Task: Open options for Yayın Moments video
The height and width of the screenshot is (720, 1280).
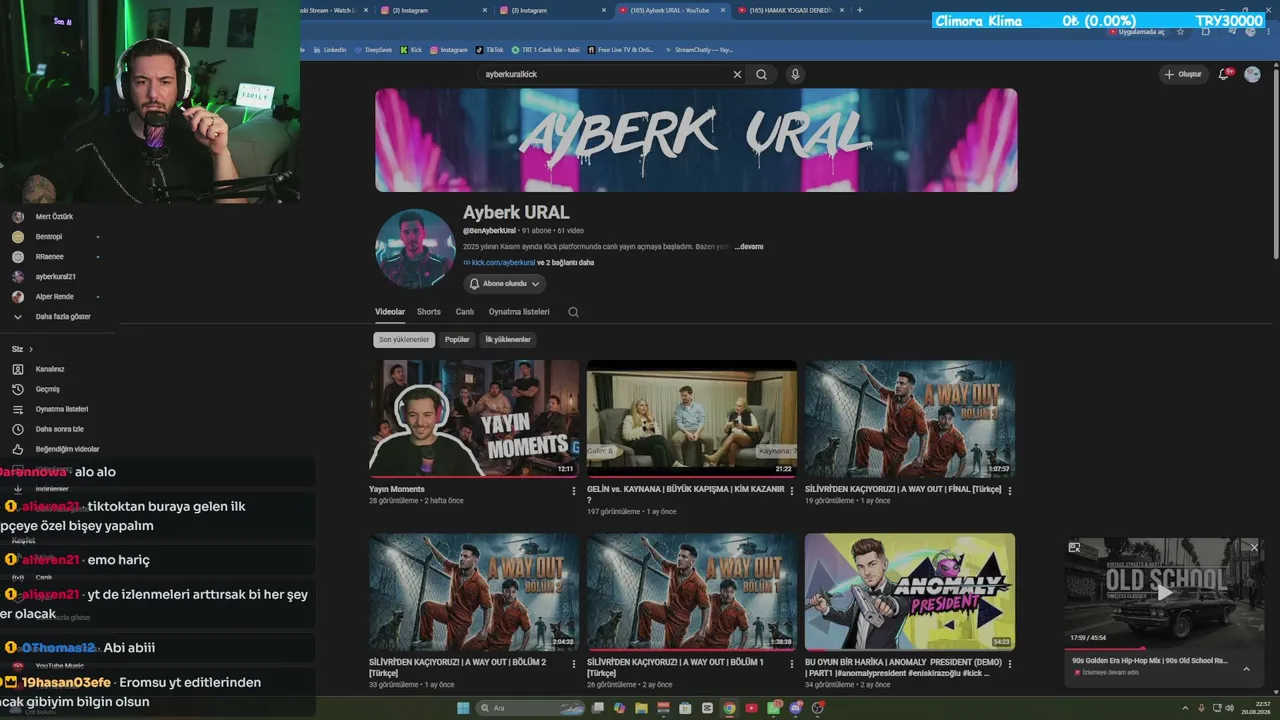Action: pyautogui.click(x=573, y=491)
